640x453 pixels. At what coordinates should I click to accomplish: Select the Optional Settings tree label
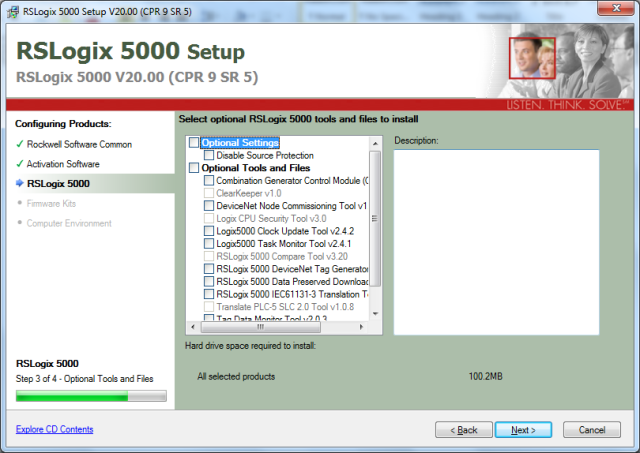pyautogui.click(x=240, y=142)
